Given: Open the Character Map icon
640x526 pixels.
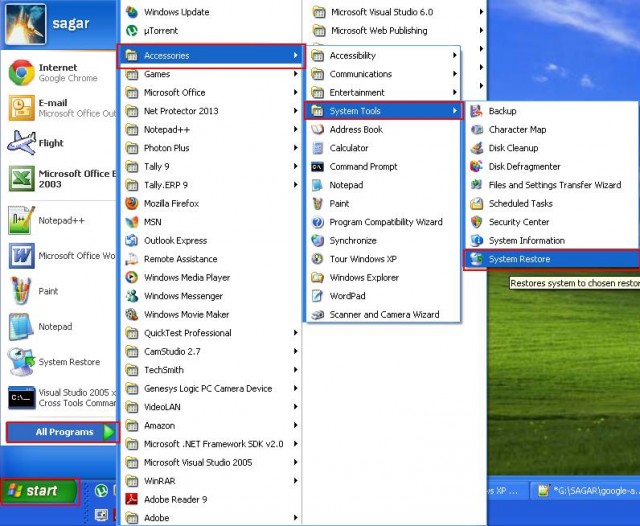Looking at the screenshot, I should coord(477,129).
